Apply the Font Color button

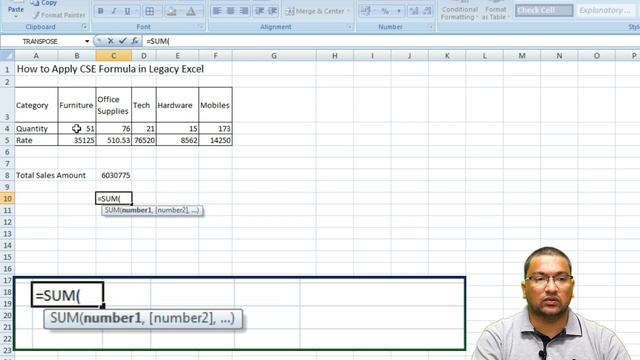(191, 11)
